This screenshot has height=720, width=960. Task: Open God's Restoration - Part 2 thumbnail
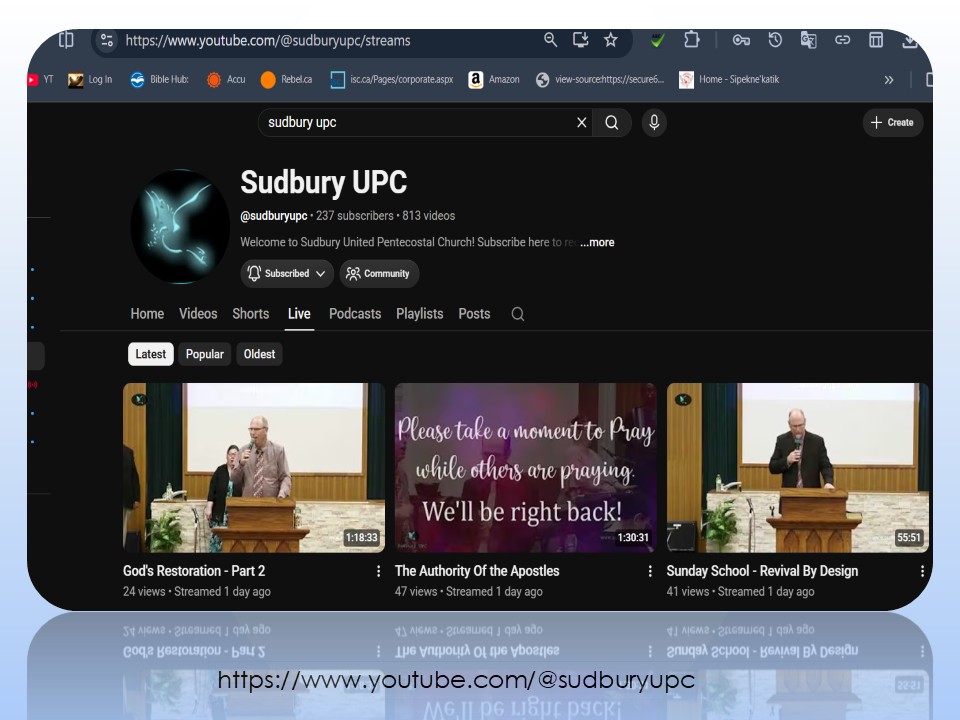pyautogui.click(x=254, y=468)
